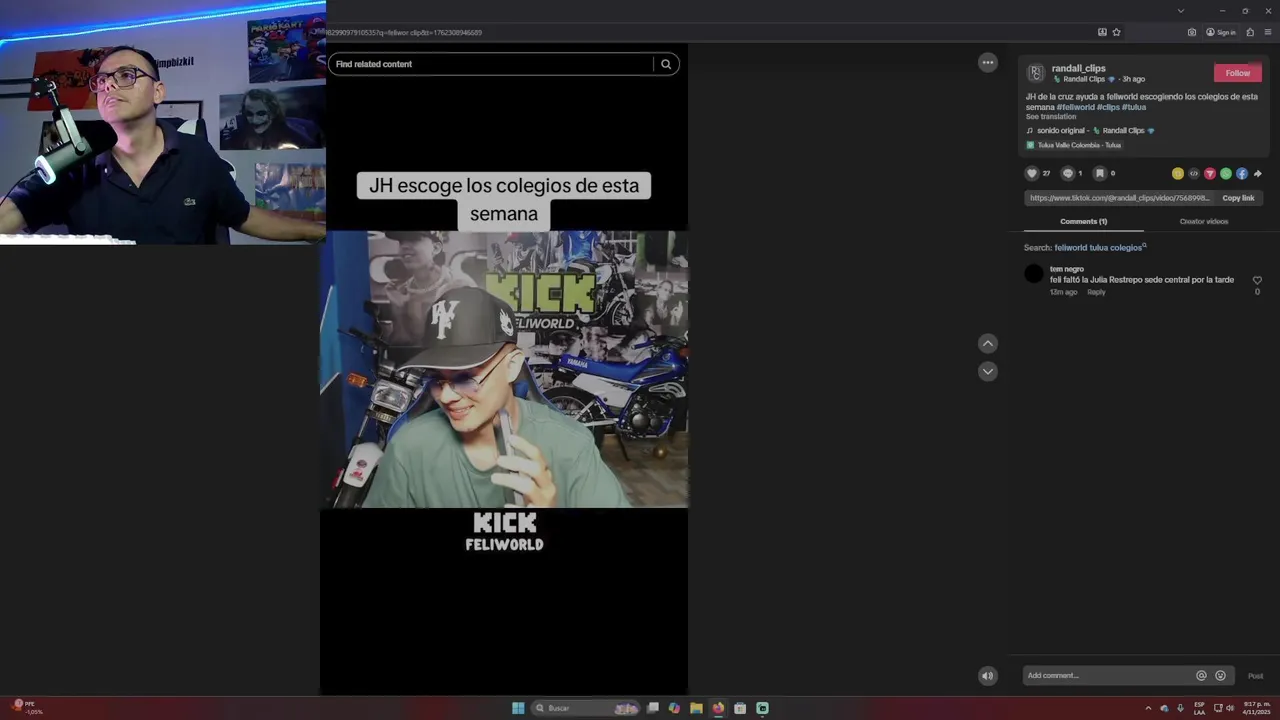Click the red send-to-friends share icon
This screenshot has width=1280, height=720.
pyautogui.click(x=1210, y=173)
